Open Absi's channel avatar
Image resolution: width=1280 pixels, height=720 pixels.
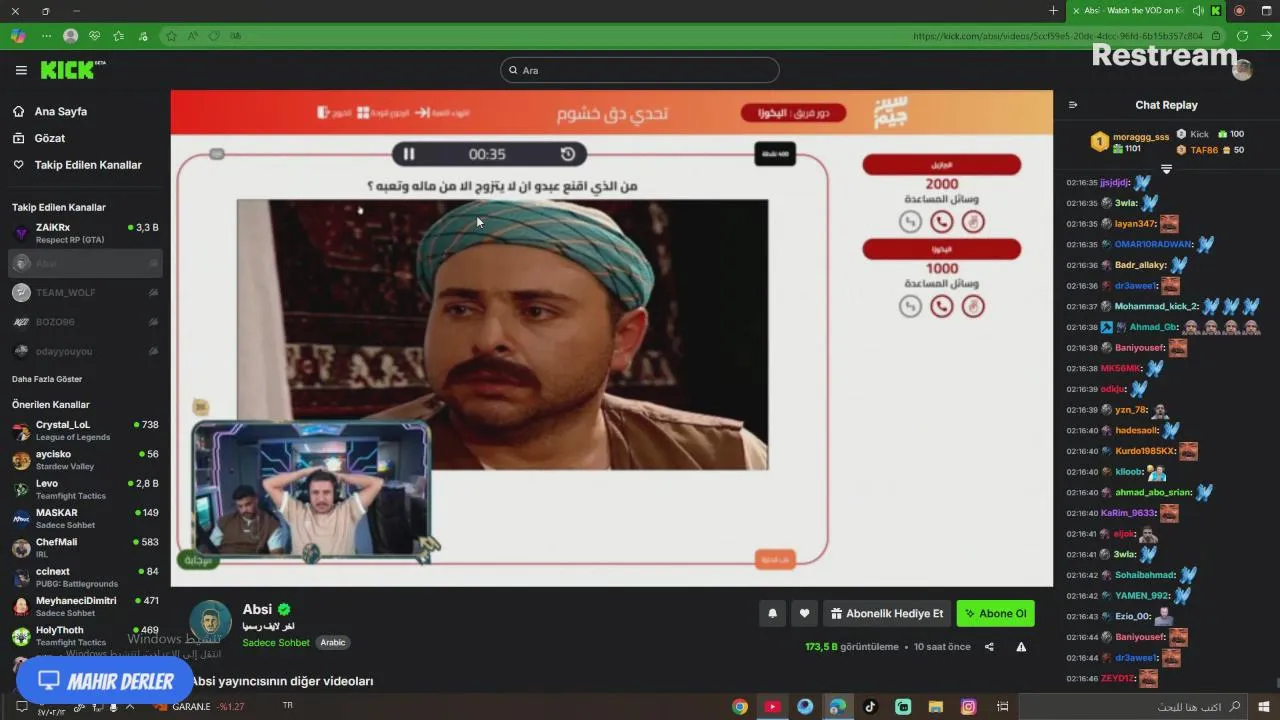210,621
